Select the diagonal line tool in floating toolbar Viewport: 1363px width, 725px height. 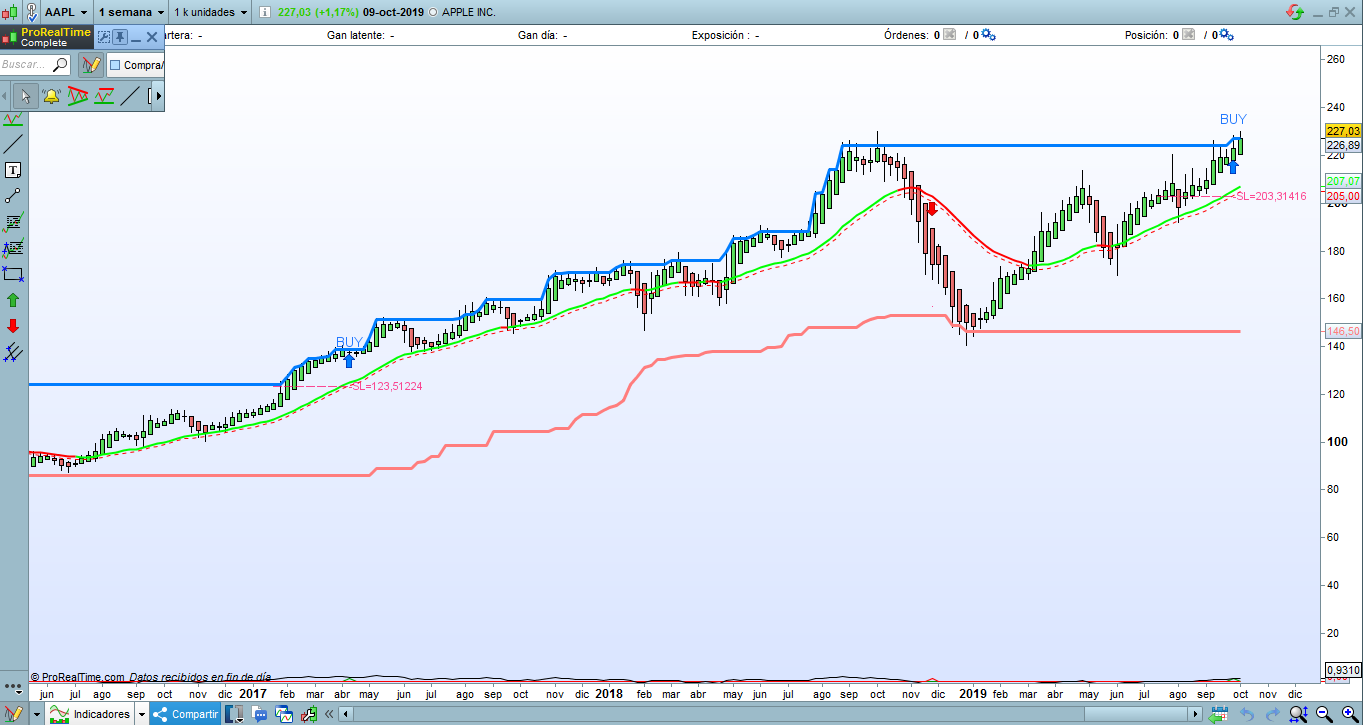[130, 96]
